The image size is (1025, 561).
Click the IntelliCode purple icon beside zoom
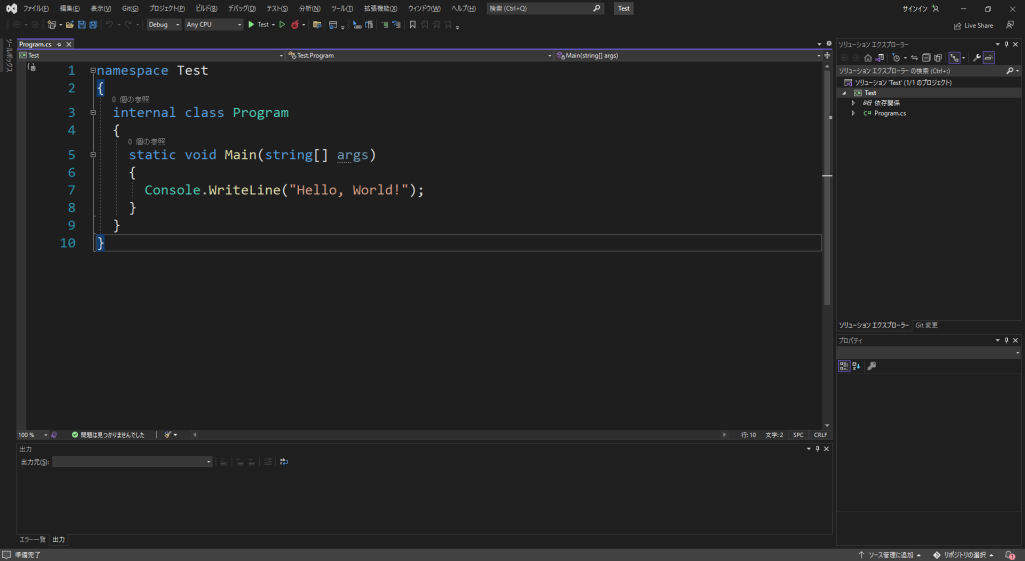pos(54,435)
